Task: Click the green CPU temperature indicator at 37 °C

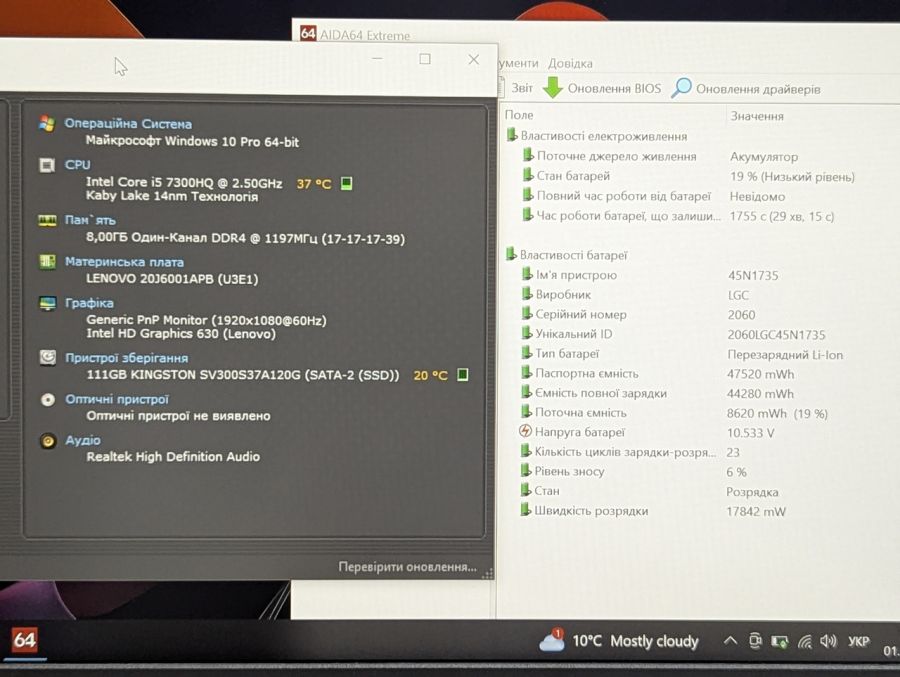Action: 346,183
